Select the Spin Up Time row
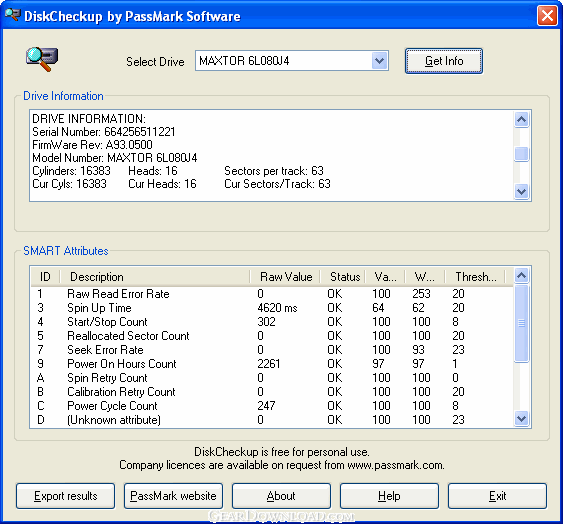 (x=272, y=308)
